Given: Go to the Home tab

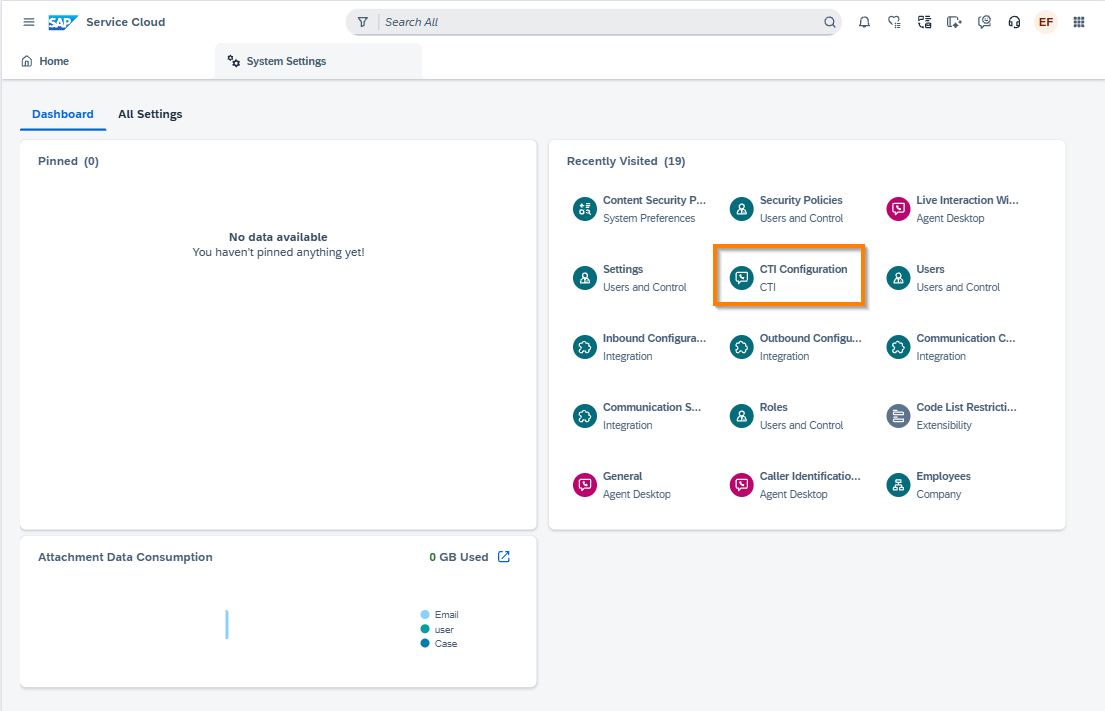Looking at the screenshot, I should point(45,61).
